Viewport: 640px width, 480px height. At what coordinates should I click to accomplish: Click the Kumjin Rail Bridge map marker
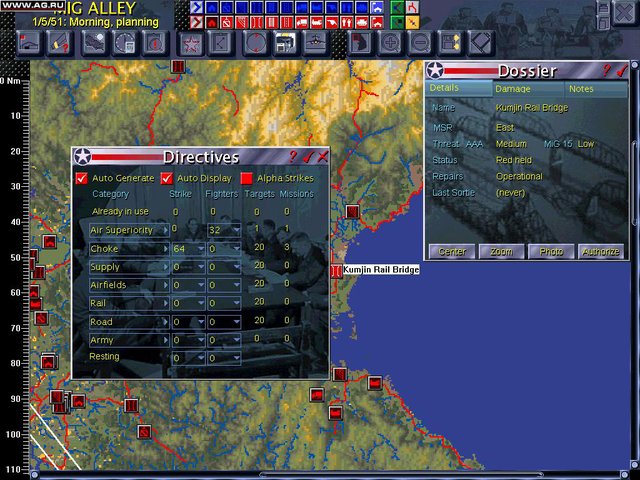pyautogui.click(x=335, y=270)
